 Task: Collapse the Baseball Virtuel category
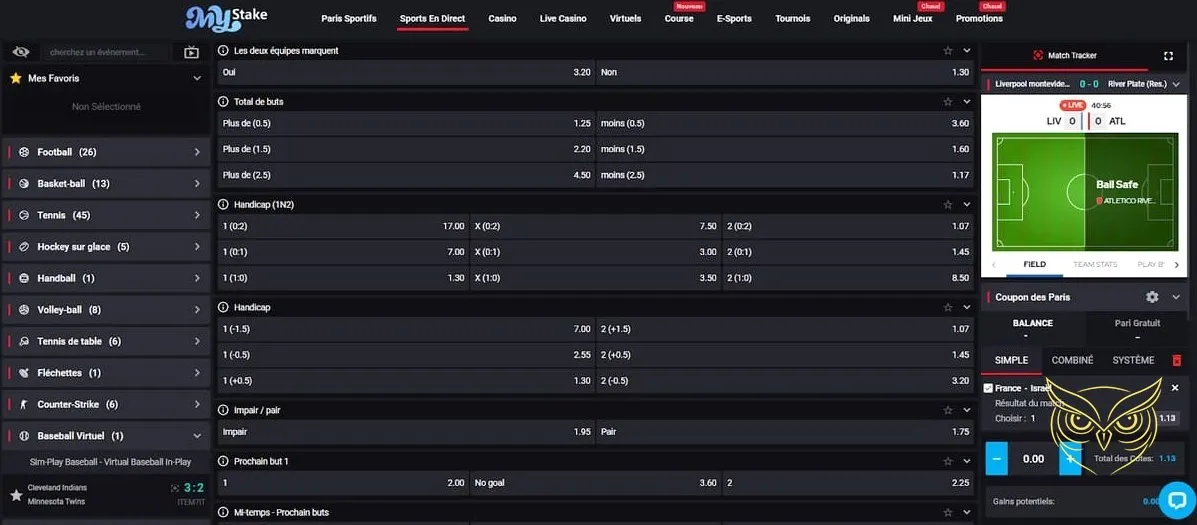point(197,436)
